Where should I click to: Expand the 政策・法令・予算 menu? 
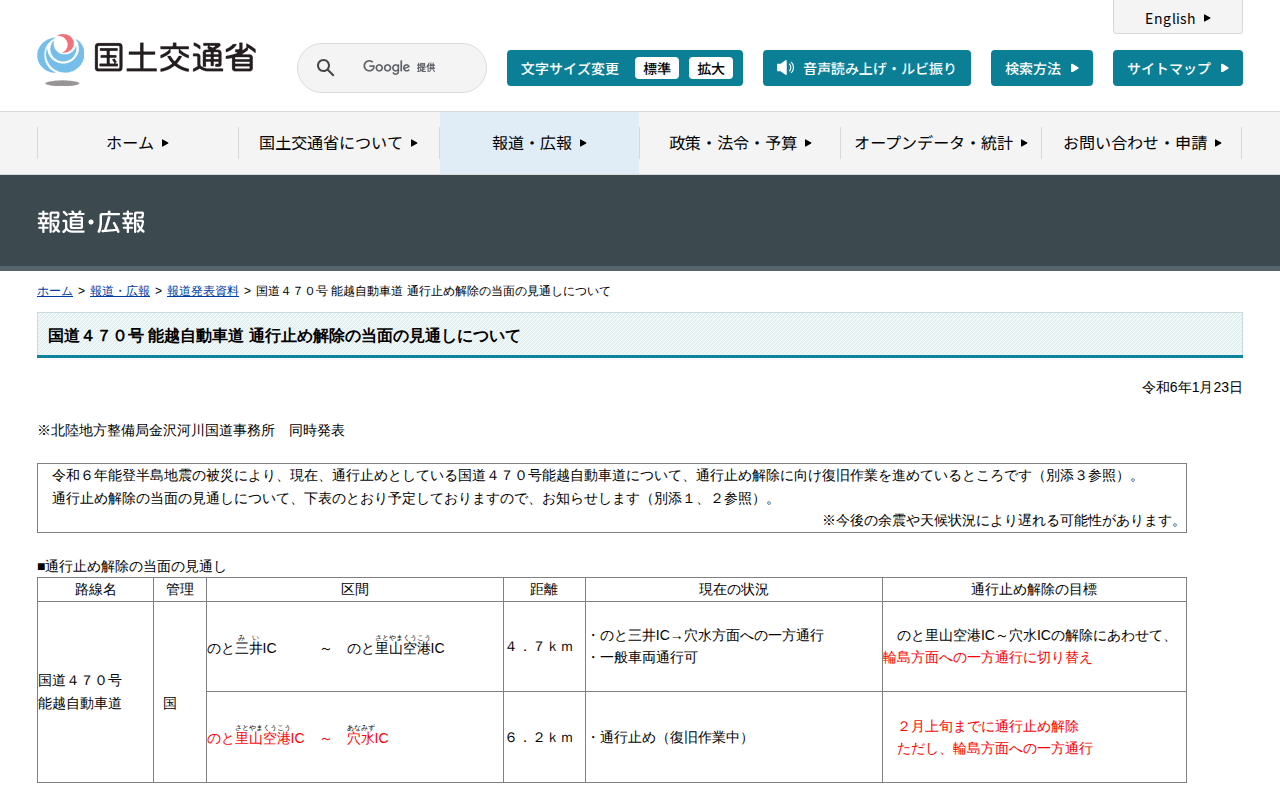coord(740,143)
